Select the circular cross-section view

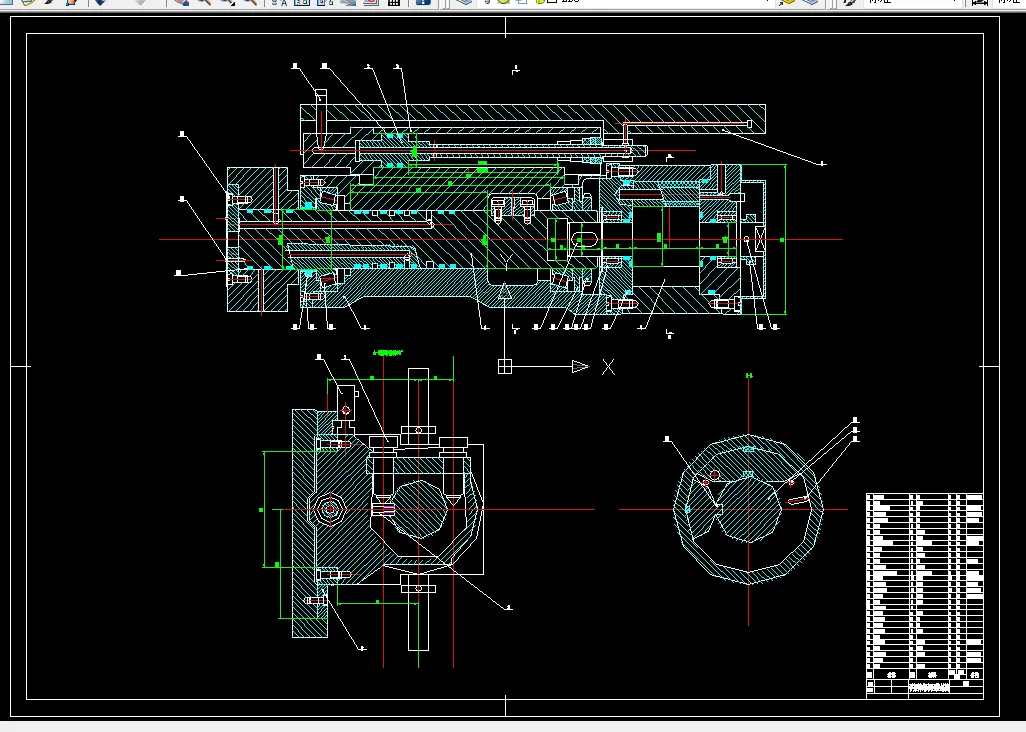point(749,509)
